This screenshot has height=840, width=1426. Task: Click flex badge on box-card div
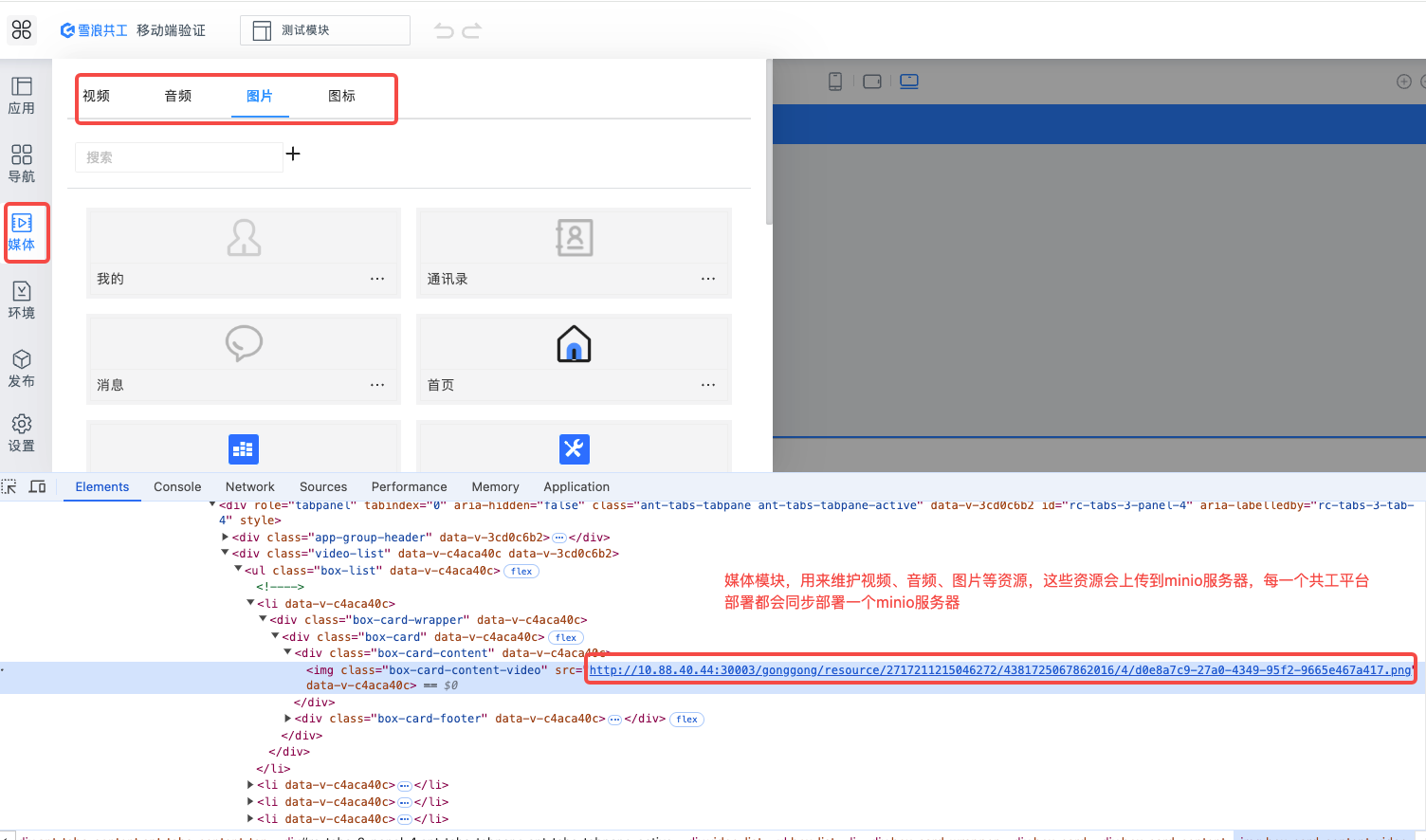pyautogui.click(x=566, y=637)
